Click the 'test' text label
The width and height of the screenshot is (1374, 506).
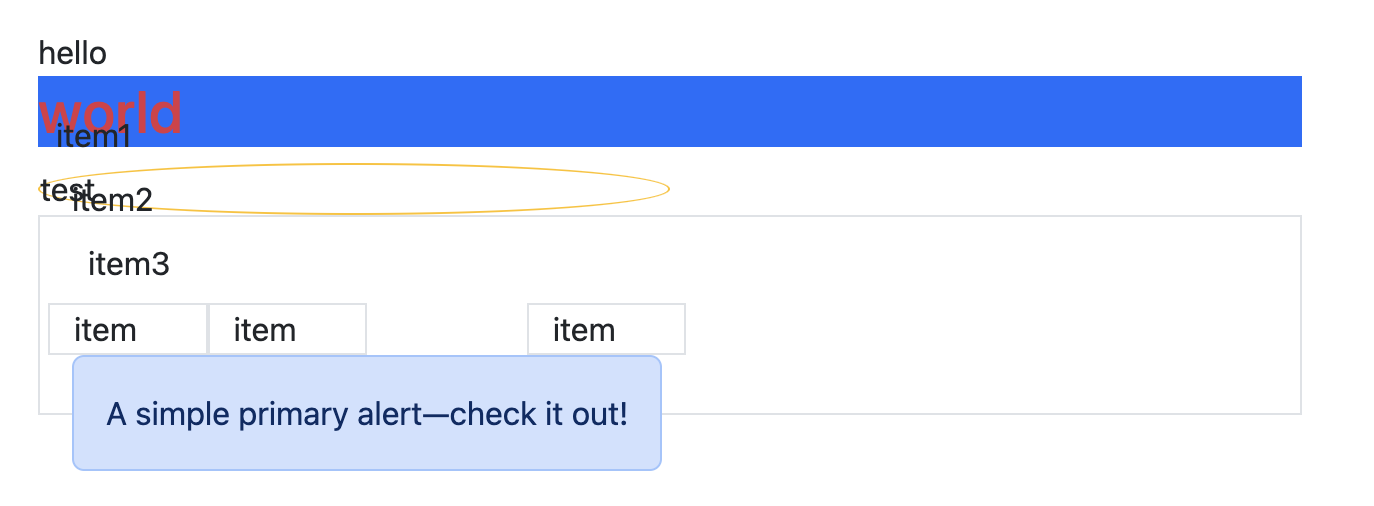(x=67, y=189)
